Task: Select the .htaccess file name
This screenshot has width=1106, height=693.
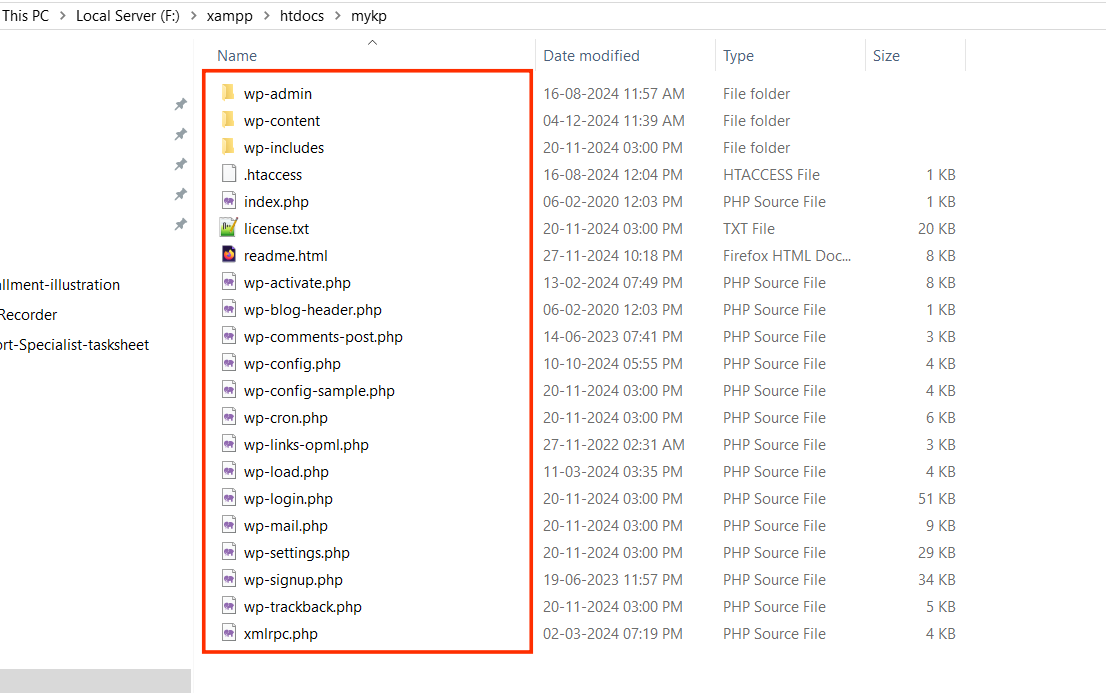Action: (x=272, y=175)
